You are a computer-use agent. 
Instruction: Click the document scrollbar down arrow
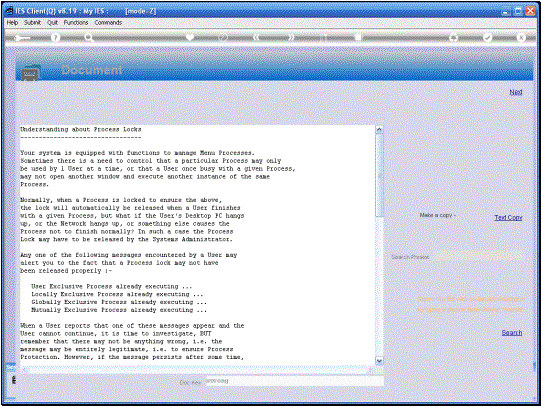point(379,361)
